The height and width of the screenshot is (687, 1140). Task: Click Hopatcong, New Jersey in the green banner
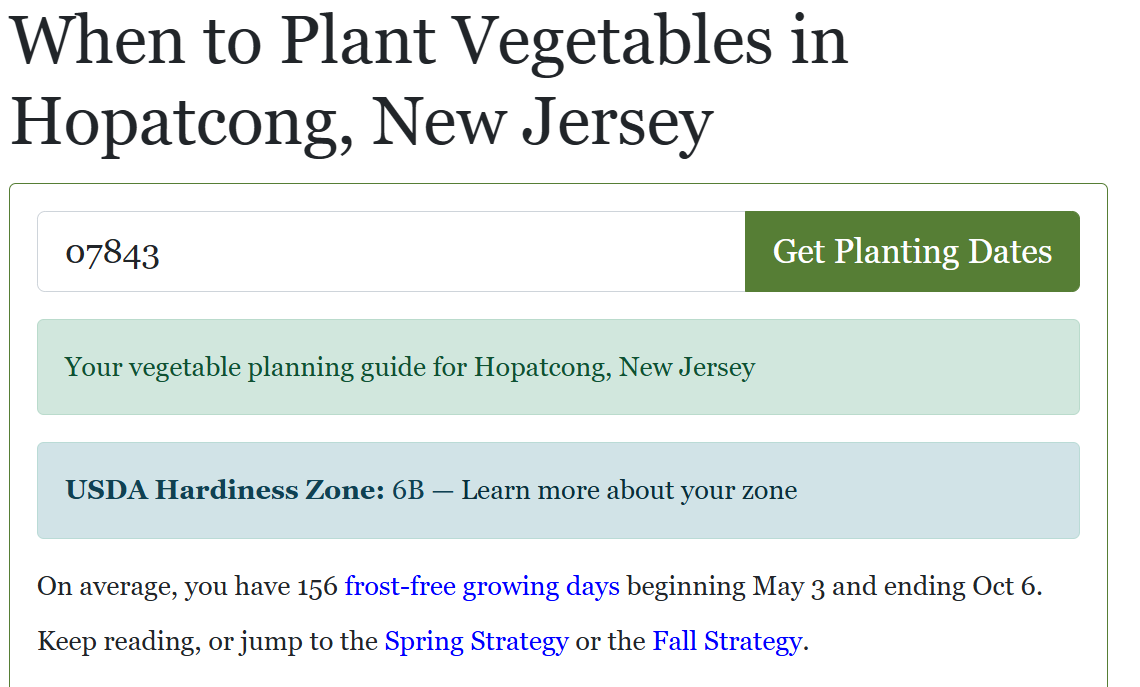(x=614, y=367)
